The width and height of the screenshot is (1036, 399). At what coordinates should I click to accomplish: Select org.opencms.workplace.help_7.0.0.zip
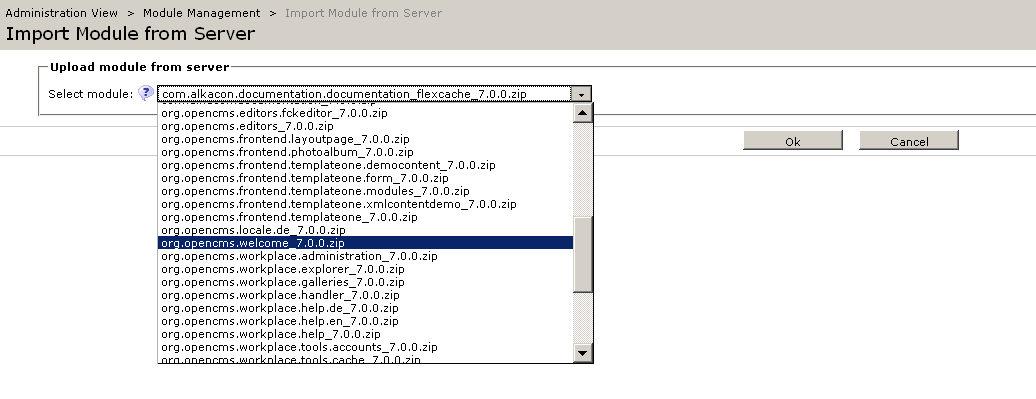point(365,334)
